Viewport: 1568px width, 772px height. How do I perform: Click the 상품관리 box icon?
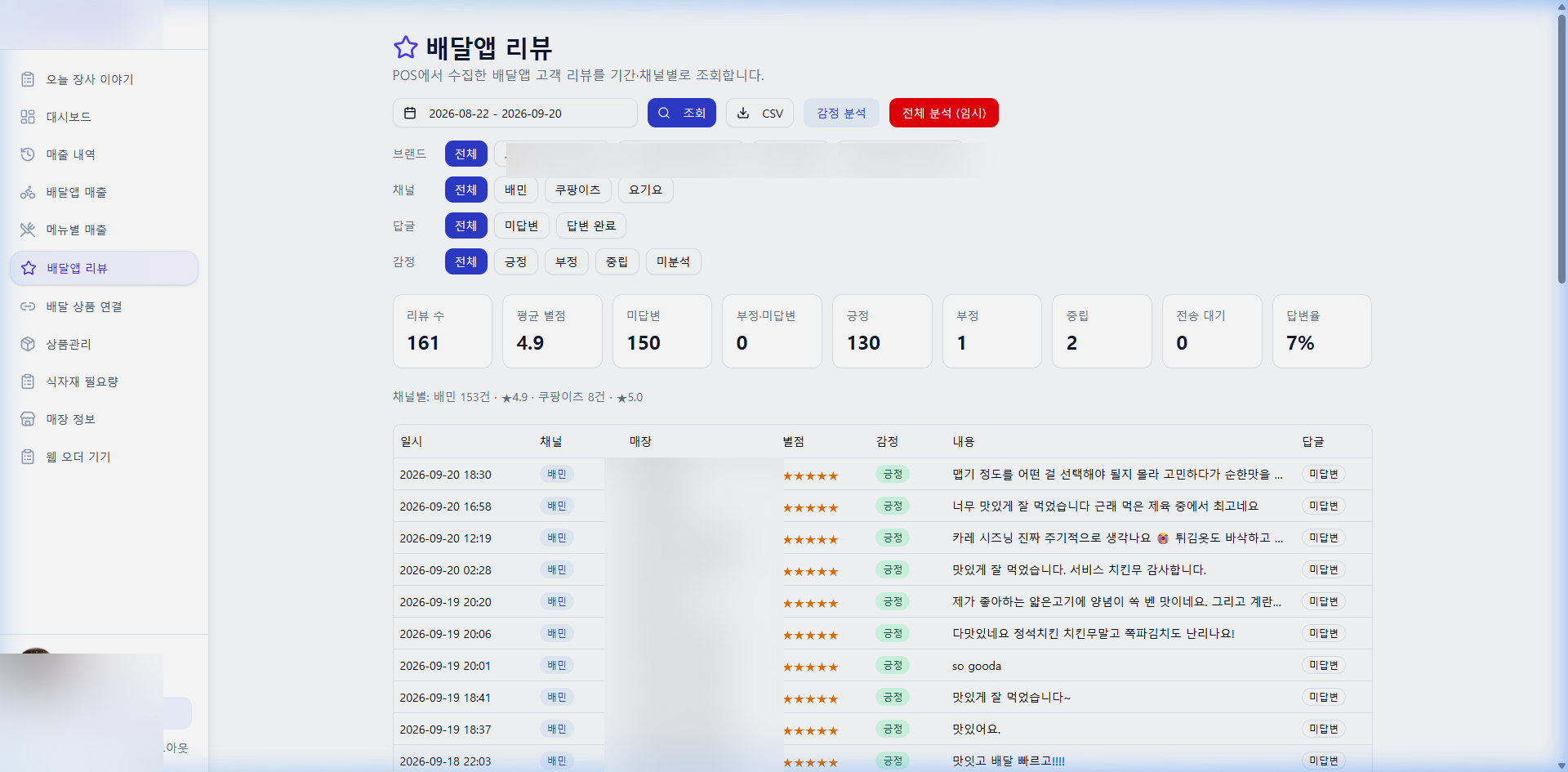coord(28,344)
